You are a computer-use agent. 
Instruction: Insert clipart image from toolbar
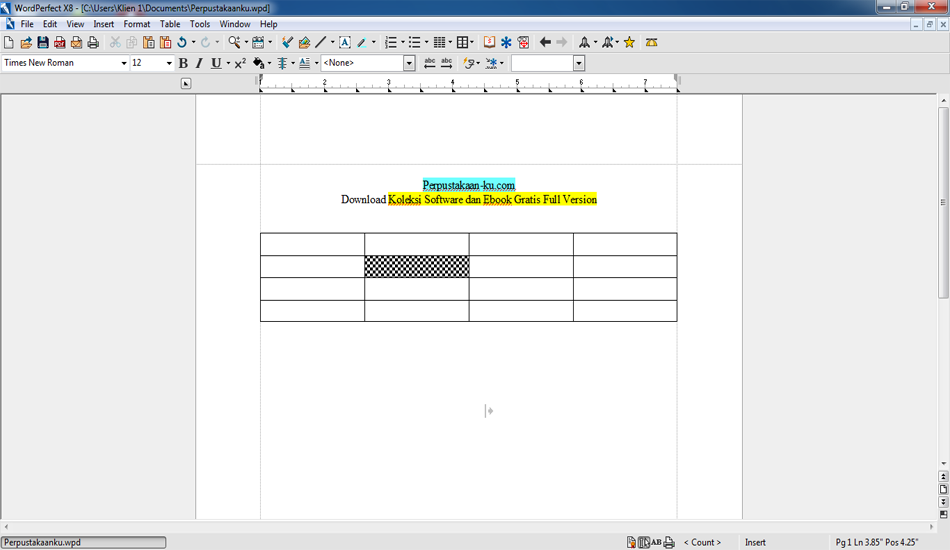click(x=304, y=42)
